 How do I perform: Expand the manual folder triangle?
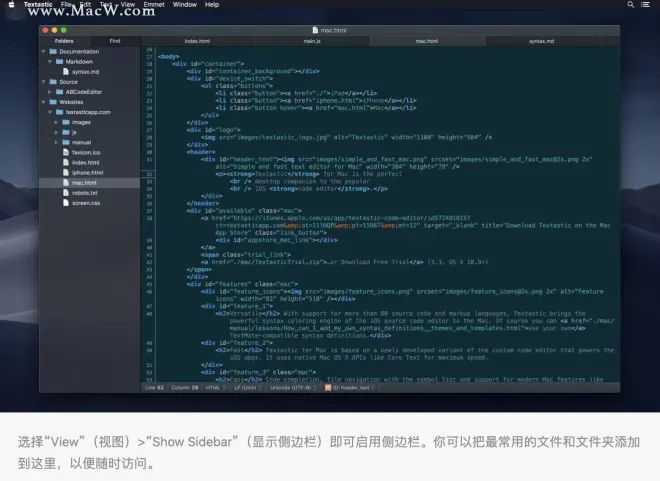coord(56,142)
